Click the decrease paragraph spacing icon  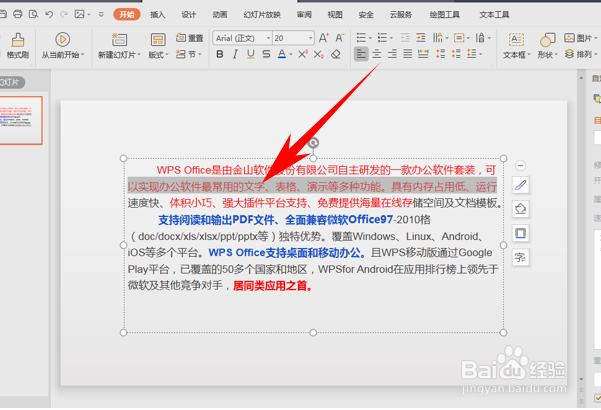tap(456, 54)
